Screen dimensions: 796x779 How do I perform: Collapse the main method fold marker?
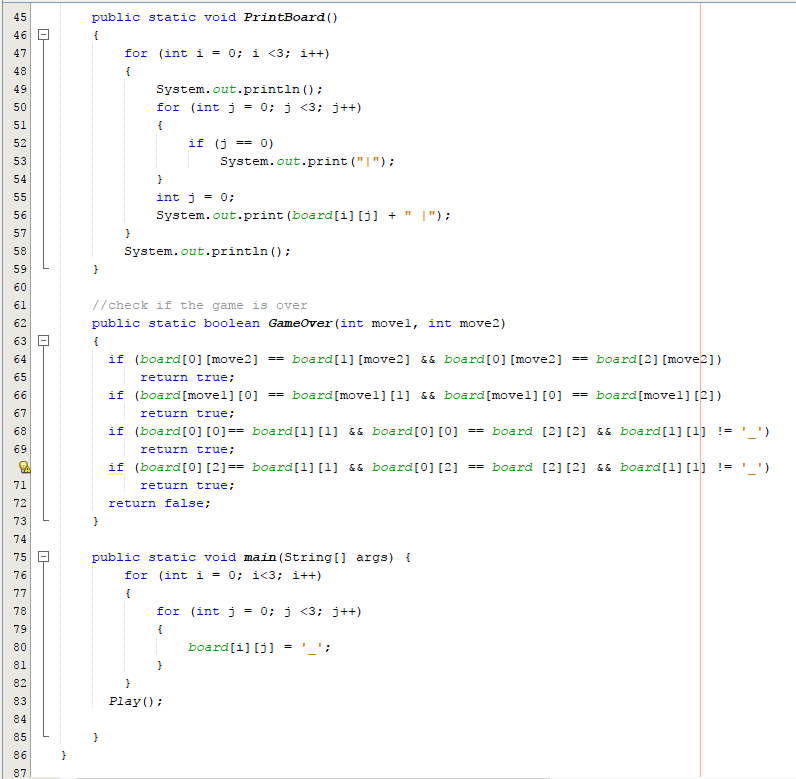(x=44, y=557)
